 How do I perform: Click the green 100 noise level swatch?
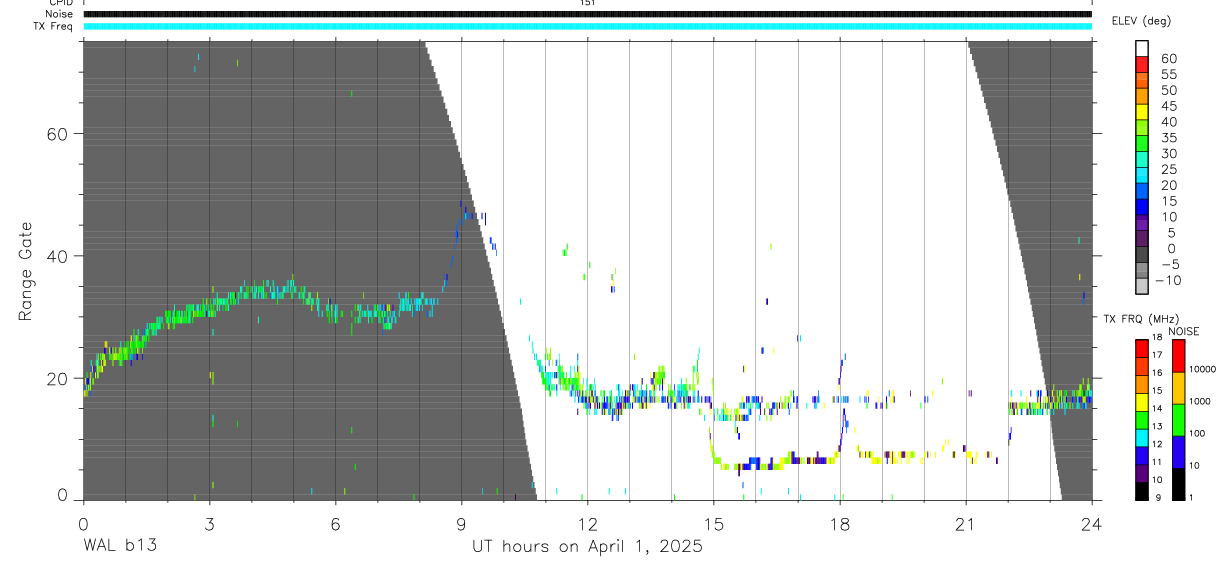point(1178,420)
